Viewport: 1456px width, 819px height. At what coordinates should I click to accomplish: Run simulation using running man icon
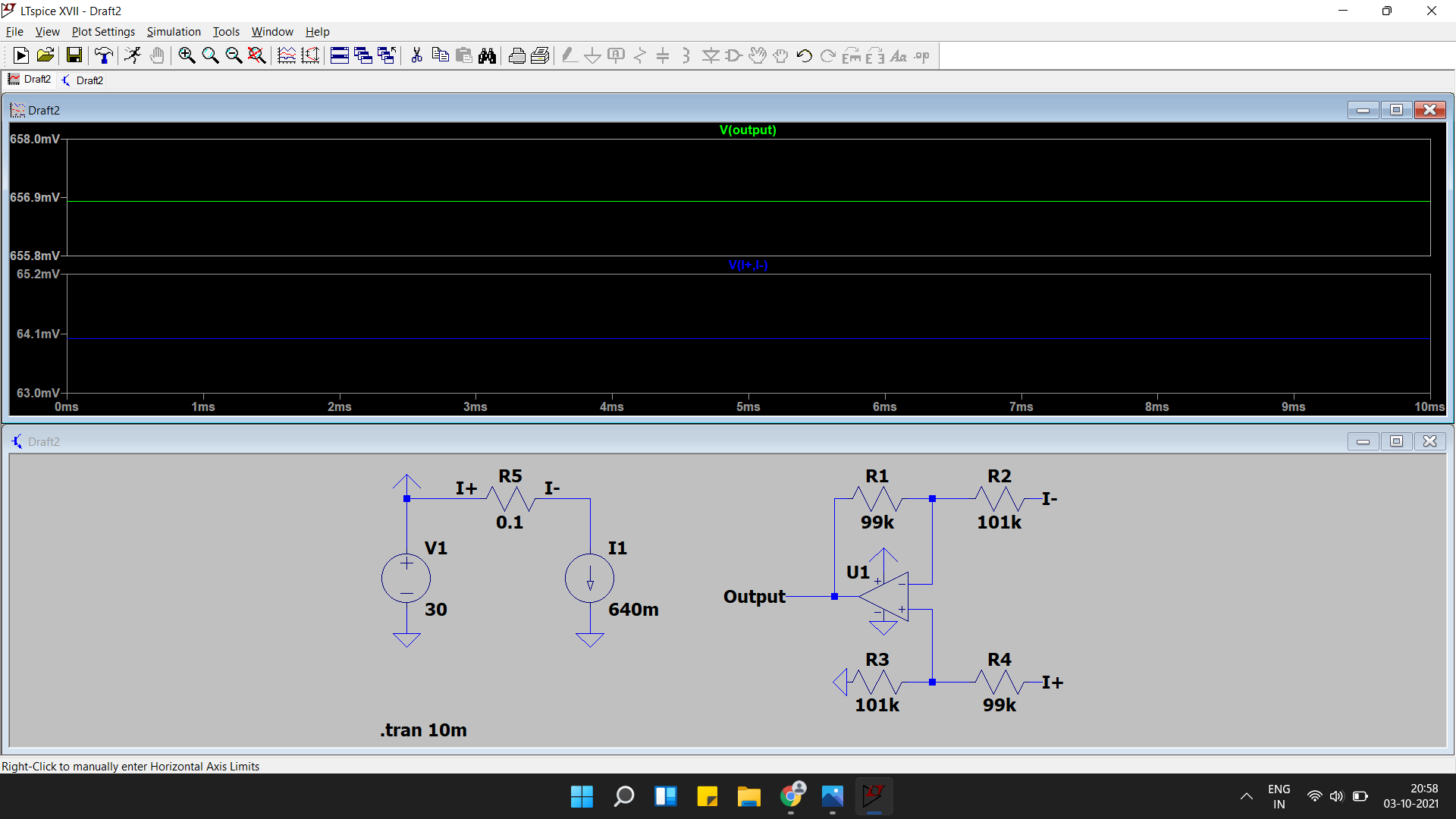(x=133, y=55)
